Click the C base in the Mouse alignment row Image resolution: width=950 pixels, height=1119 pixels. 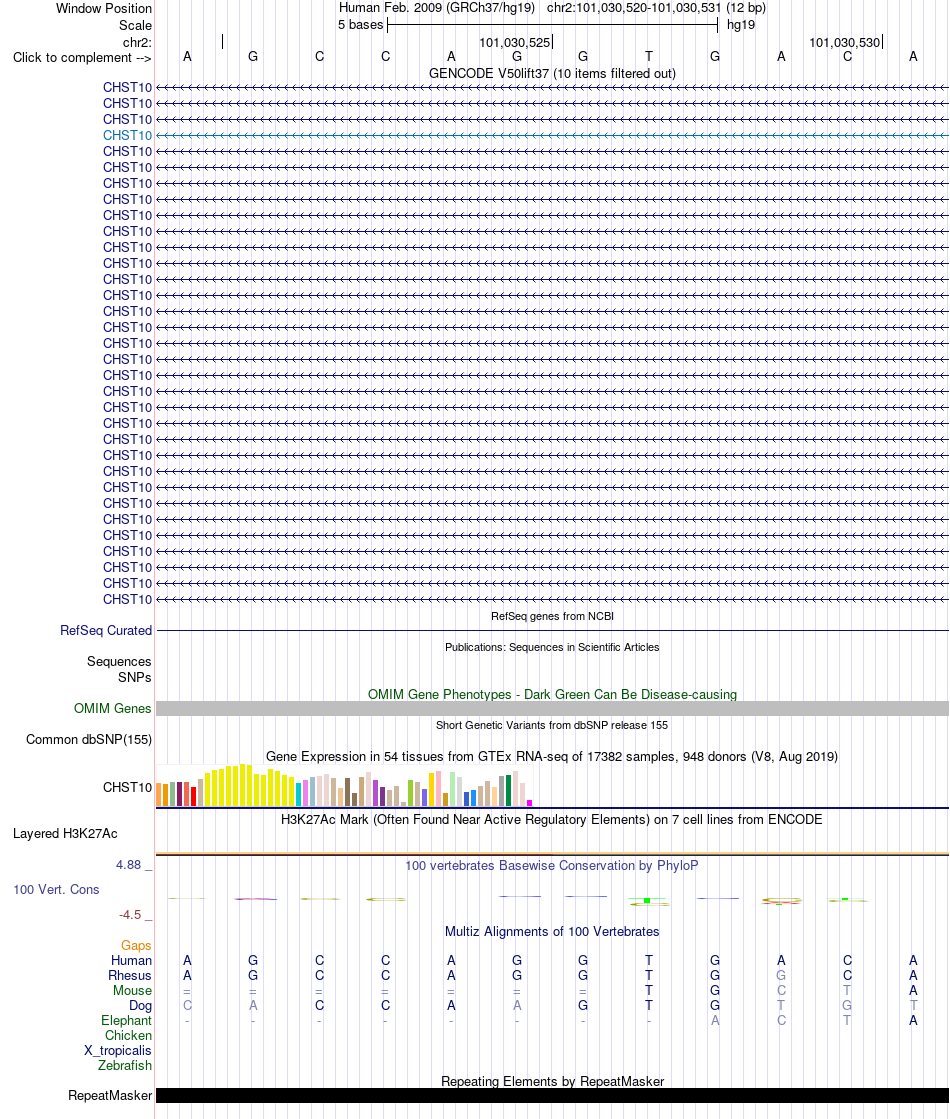(x=781, y=991)
